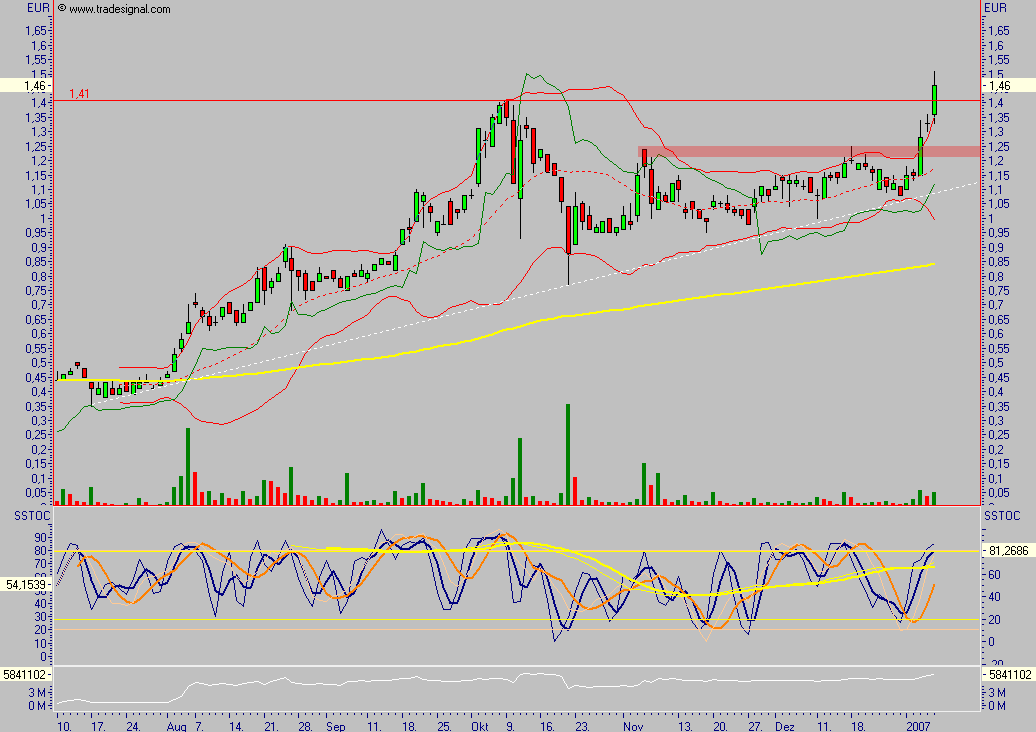Click the SSTOC indicator label on the right
The width and height of the screenshot is (1036, 732).
[x=1002, y=515]
